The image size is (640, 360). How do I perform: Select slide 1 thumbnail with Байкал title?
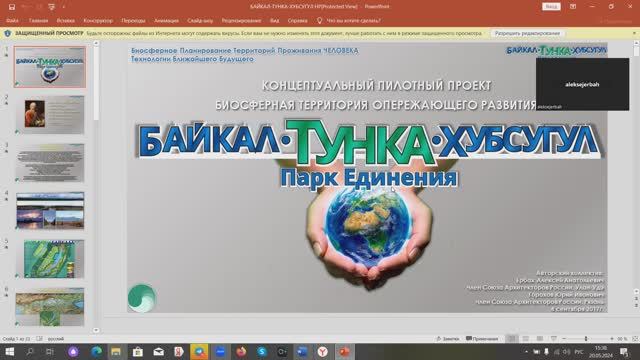(x=50, y=67)
